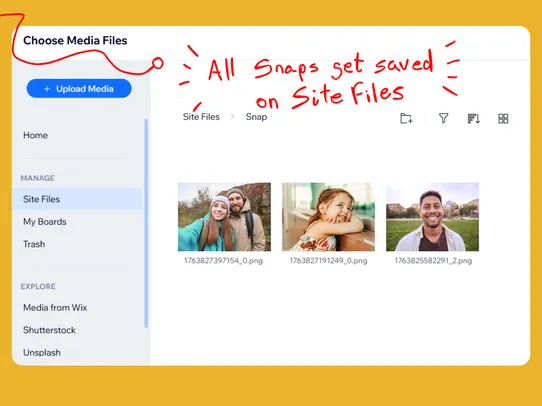Go to Site Files breadcrumb
The width and height of the screenshot is (542, 406).
point(201,117)
